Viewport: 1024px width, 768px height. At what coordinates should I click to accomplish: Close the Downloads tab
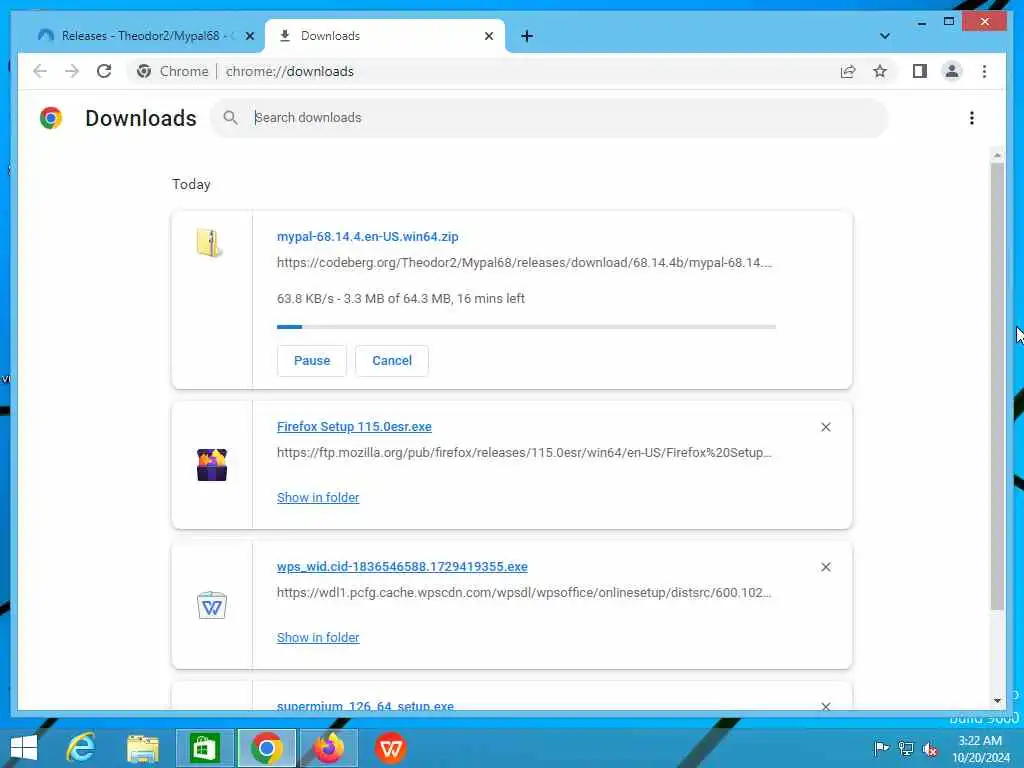[x=488, y=36]
